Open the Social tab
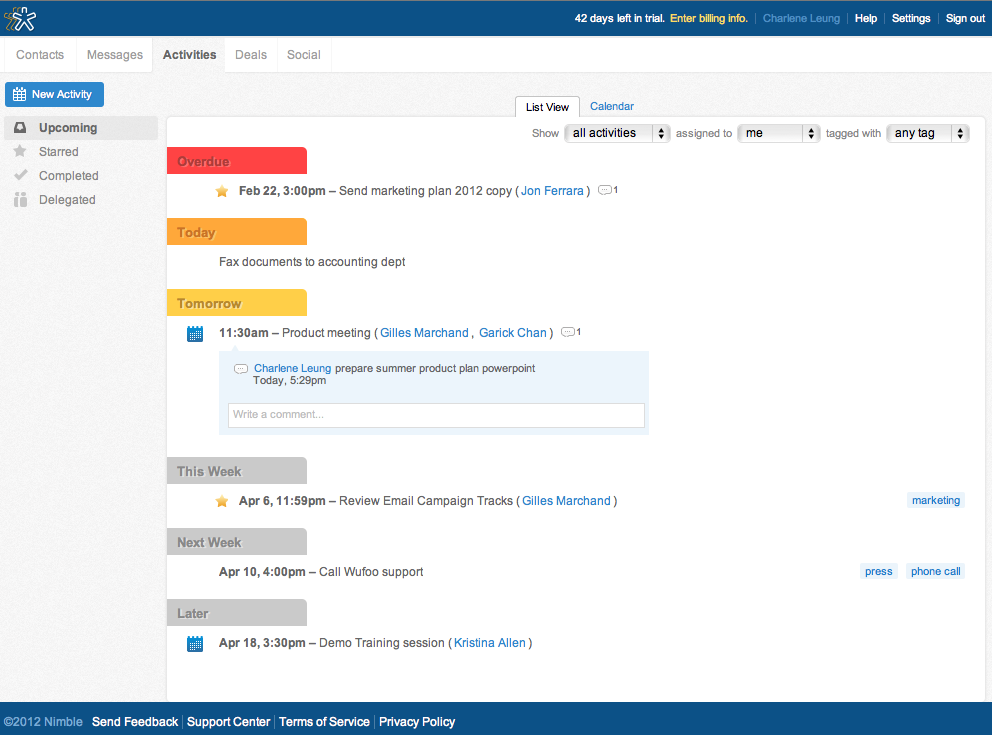The width and height of the screenshot is (992, 735). [304, 55]
